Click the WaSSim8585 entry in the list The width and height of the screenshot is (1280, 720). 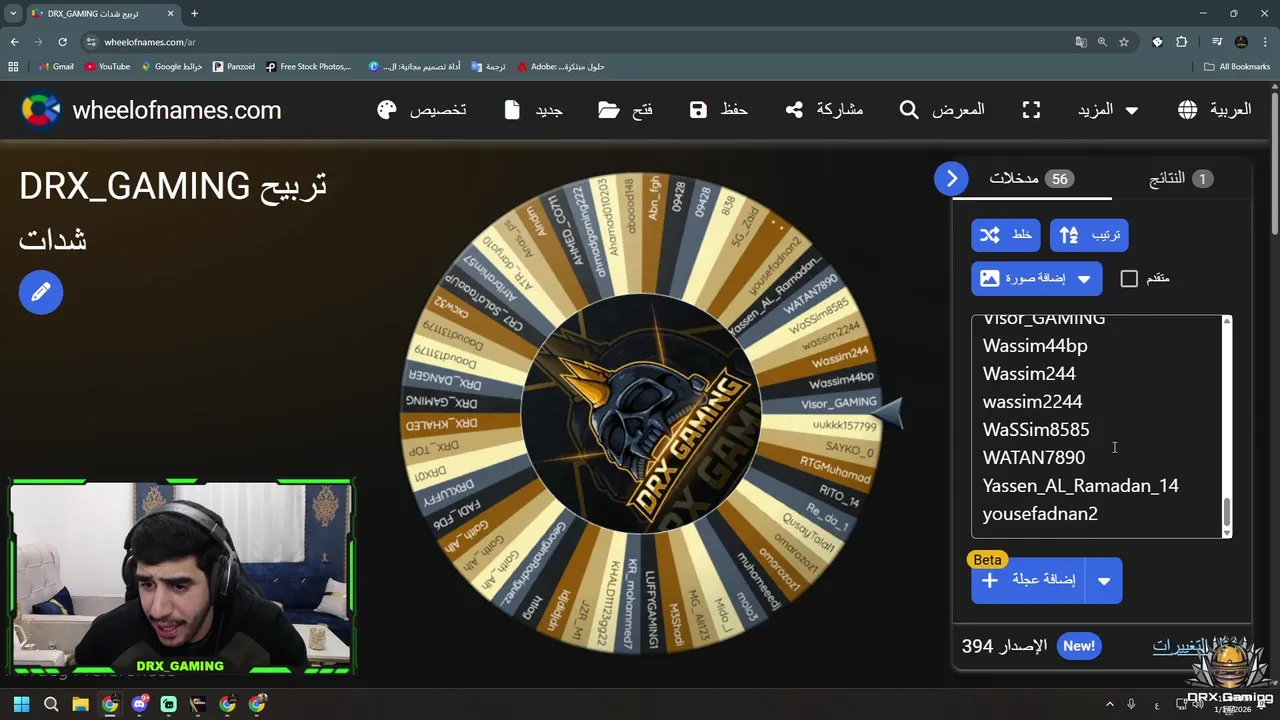(1036, 430)
